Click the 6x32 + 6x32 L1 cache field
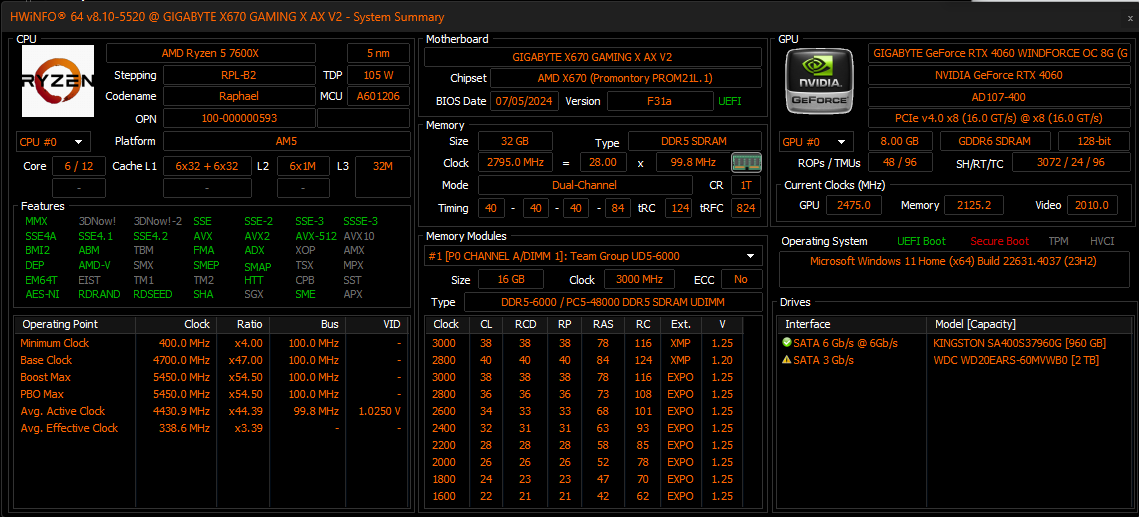The width and height of the screenshot is (1139, 517). 207,166
